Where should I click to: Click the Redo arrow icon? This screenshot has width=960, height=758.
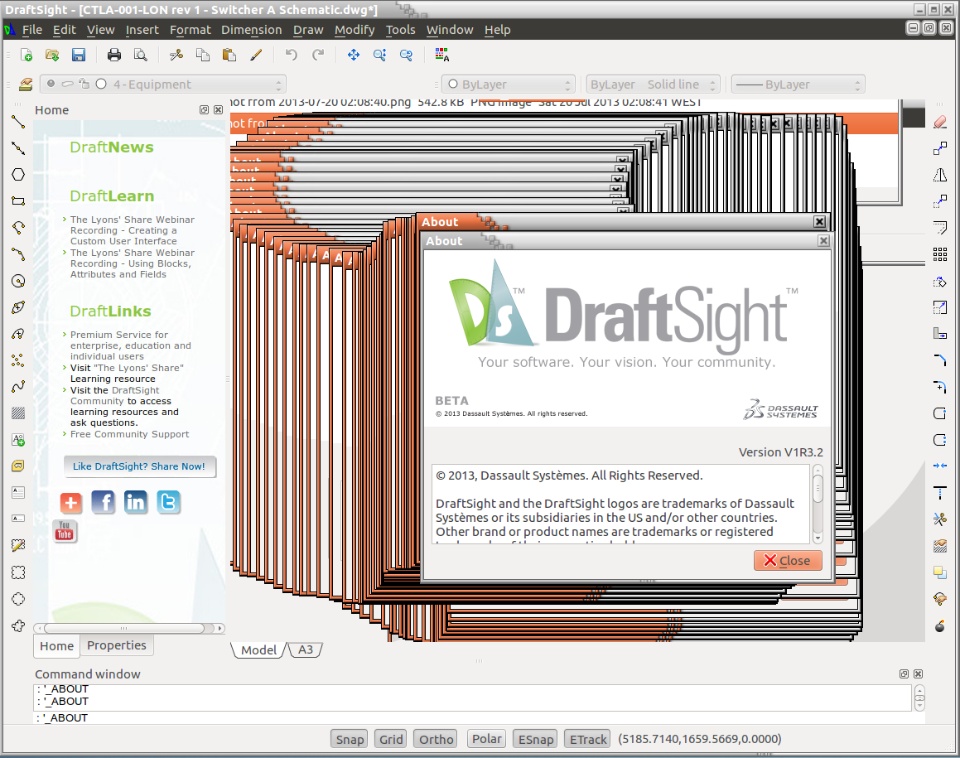pyautogui.click(x=318, y=55)
